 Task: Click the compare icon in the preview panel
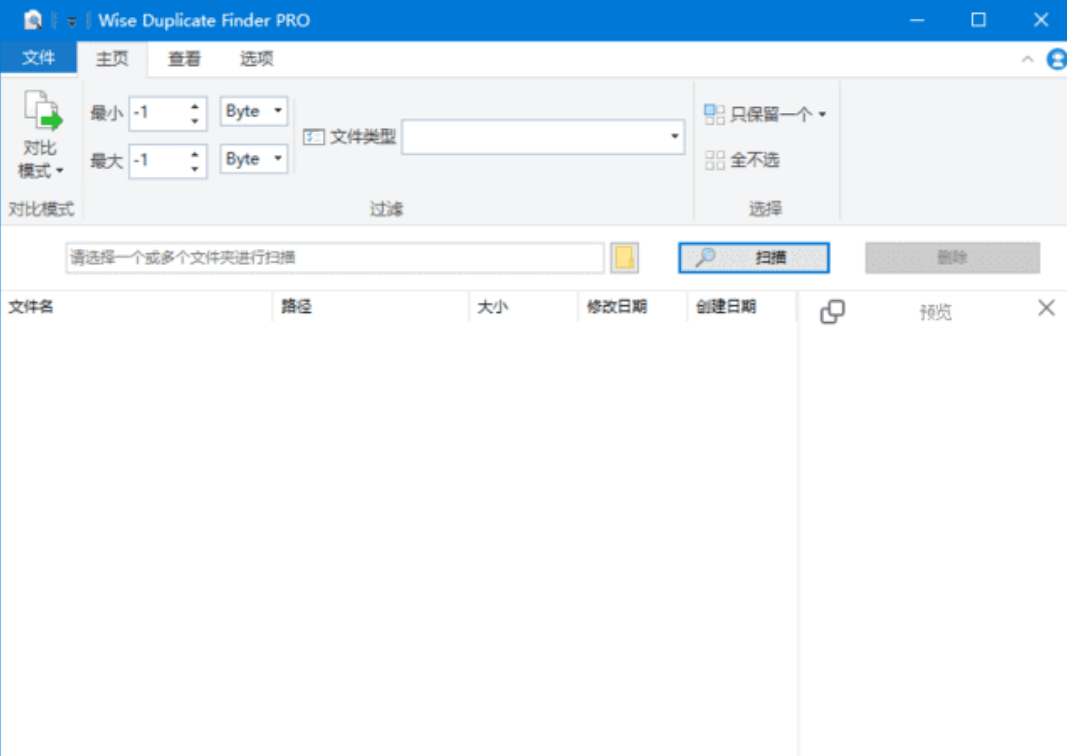click(x=831, y=311)
